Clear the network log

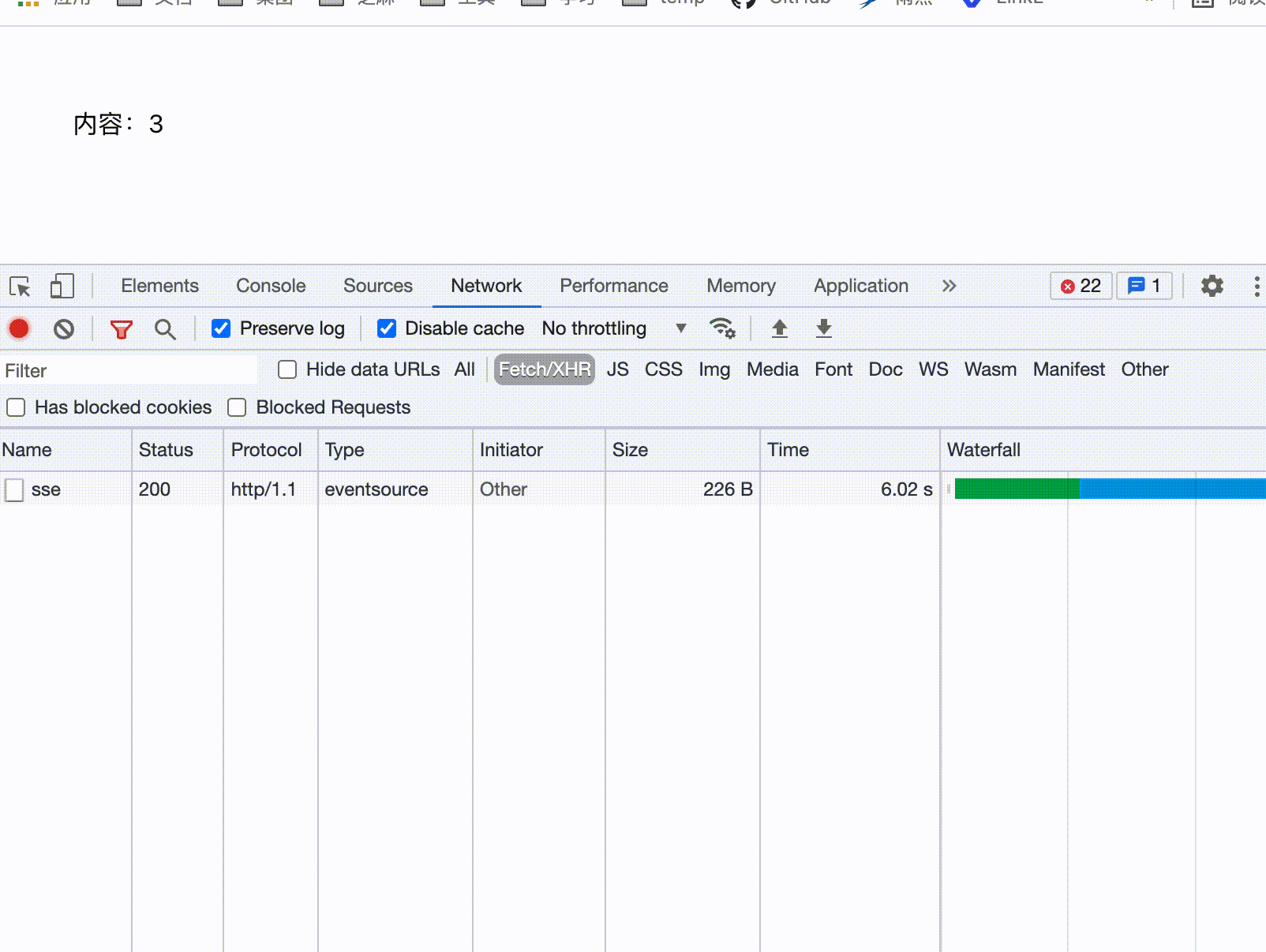coord(64,328)
